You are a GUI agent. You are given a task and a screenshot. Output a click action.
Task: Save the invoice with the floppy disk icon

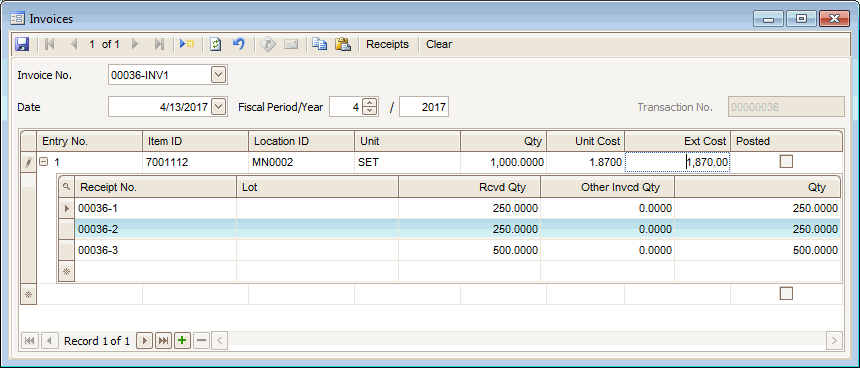tap(22, 44)
